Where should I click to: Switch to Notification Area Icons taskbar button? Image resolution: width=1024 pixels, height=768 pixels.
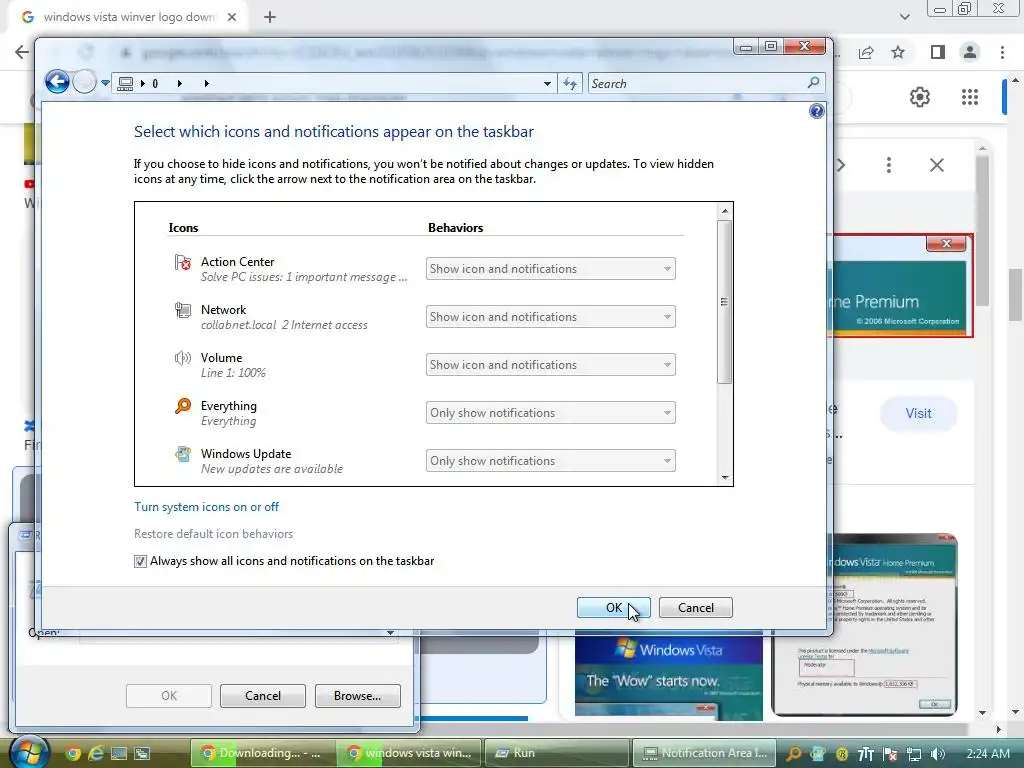[704, 753]
